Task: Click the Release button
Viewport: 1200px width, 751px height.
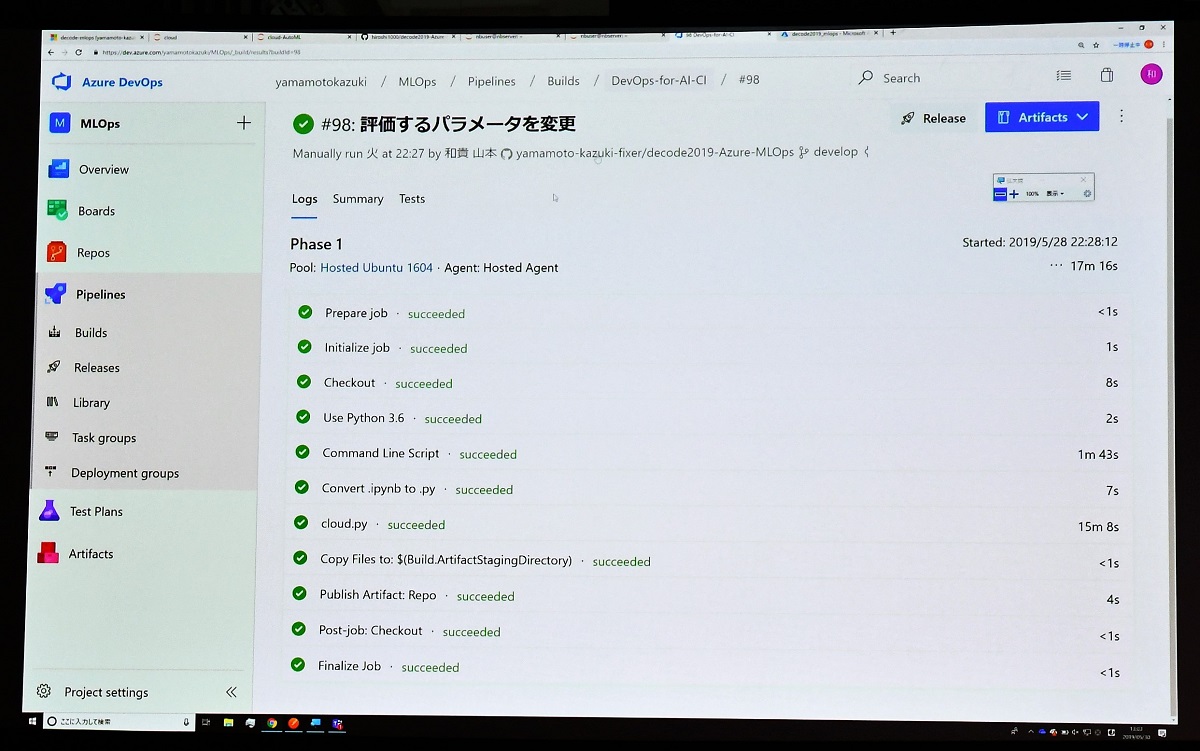Action: 933,118
